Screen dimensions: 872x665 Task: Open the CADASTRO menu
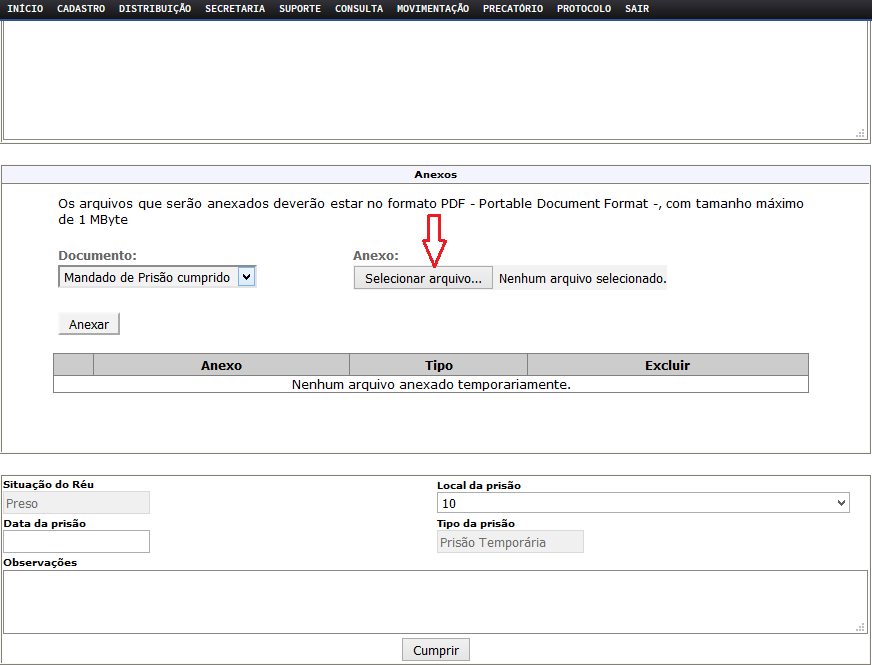(81, 9)
